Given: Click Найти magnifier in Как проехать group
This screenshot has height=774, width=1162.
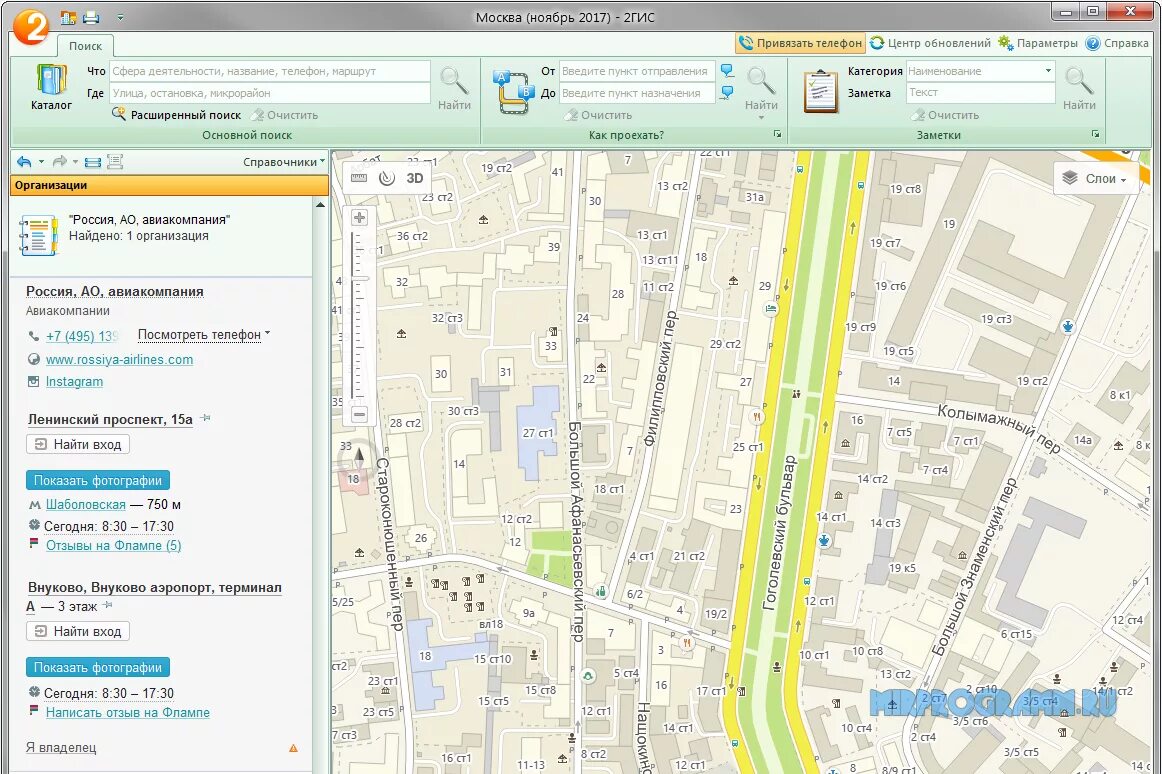Looking at the screenshot, I should coord(761,87).
